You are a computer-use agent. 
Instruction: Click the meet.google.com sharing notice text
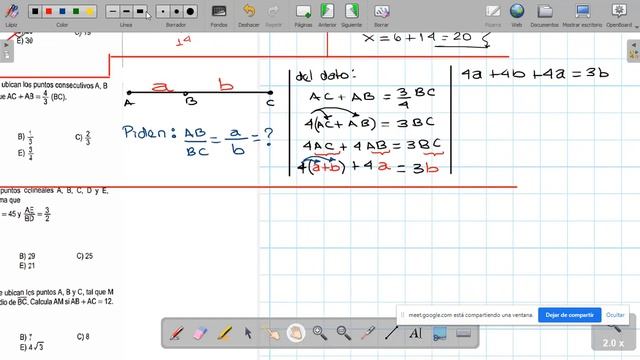pyautogui.click(x=471, y=315)
